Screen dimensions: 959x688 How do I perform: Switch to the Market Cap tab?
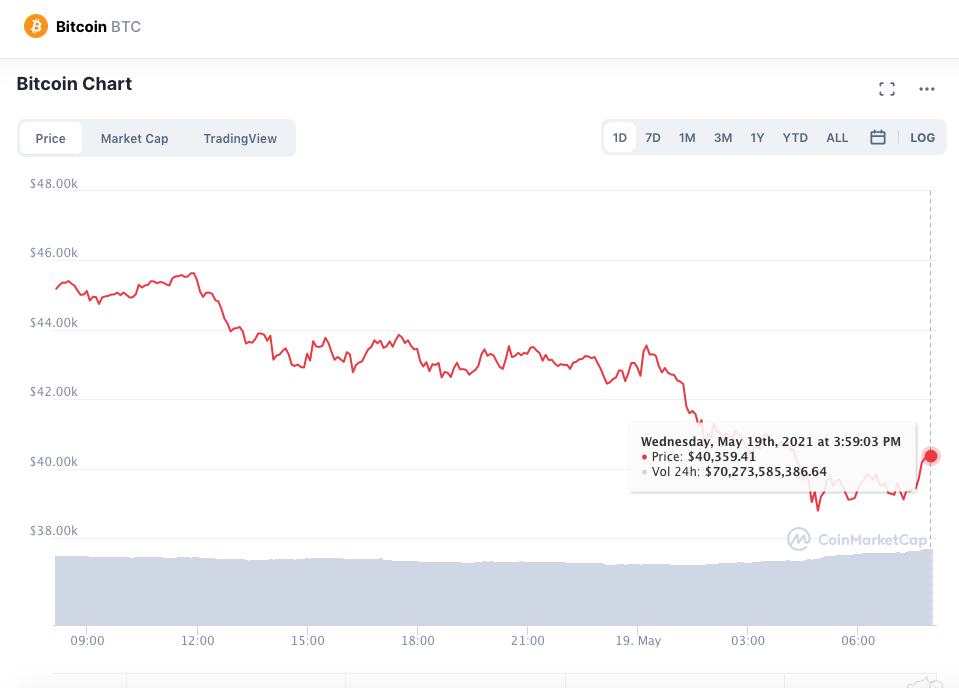(135, 138)
